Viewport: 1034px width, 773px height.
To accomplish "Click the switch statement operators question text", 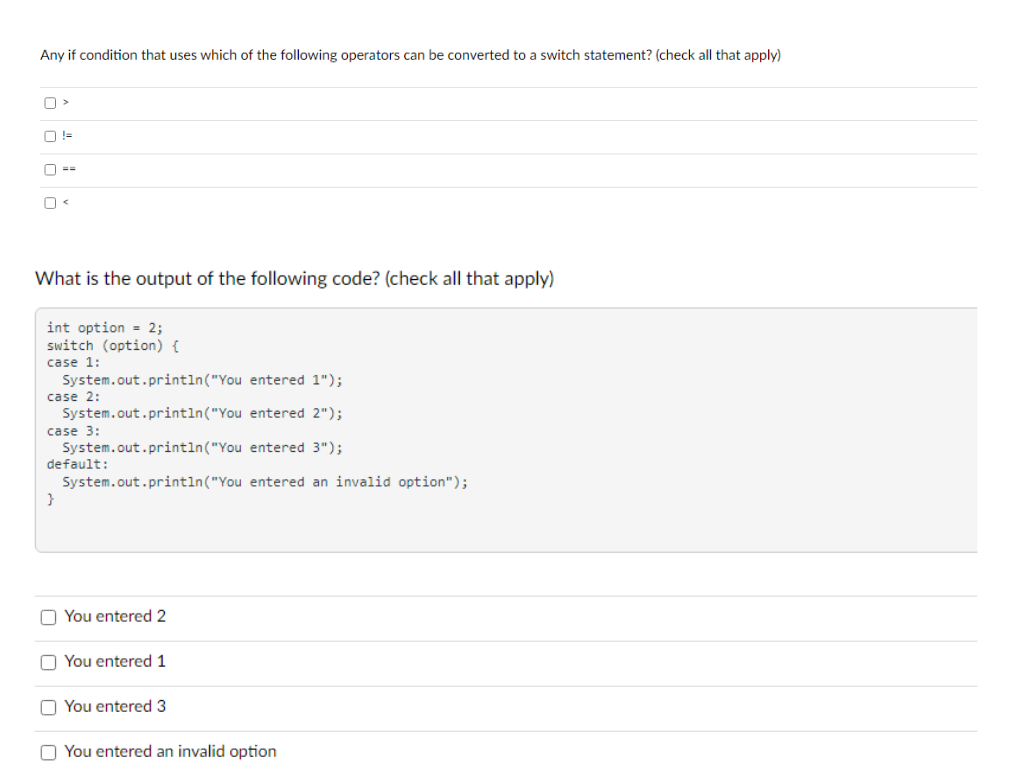I will (410, 55).
